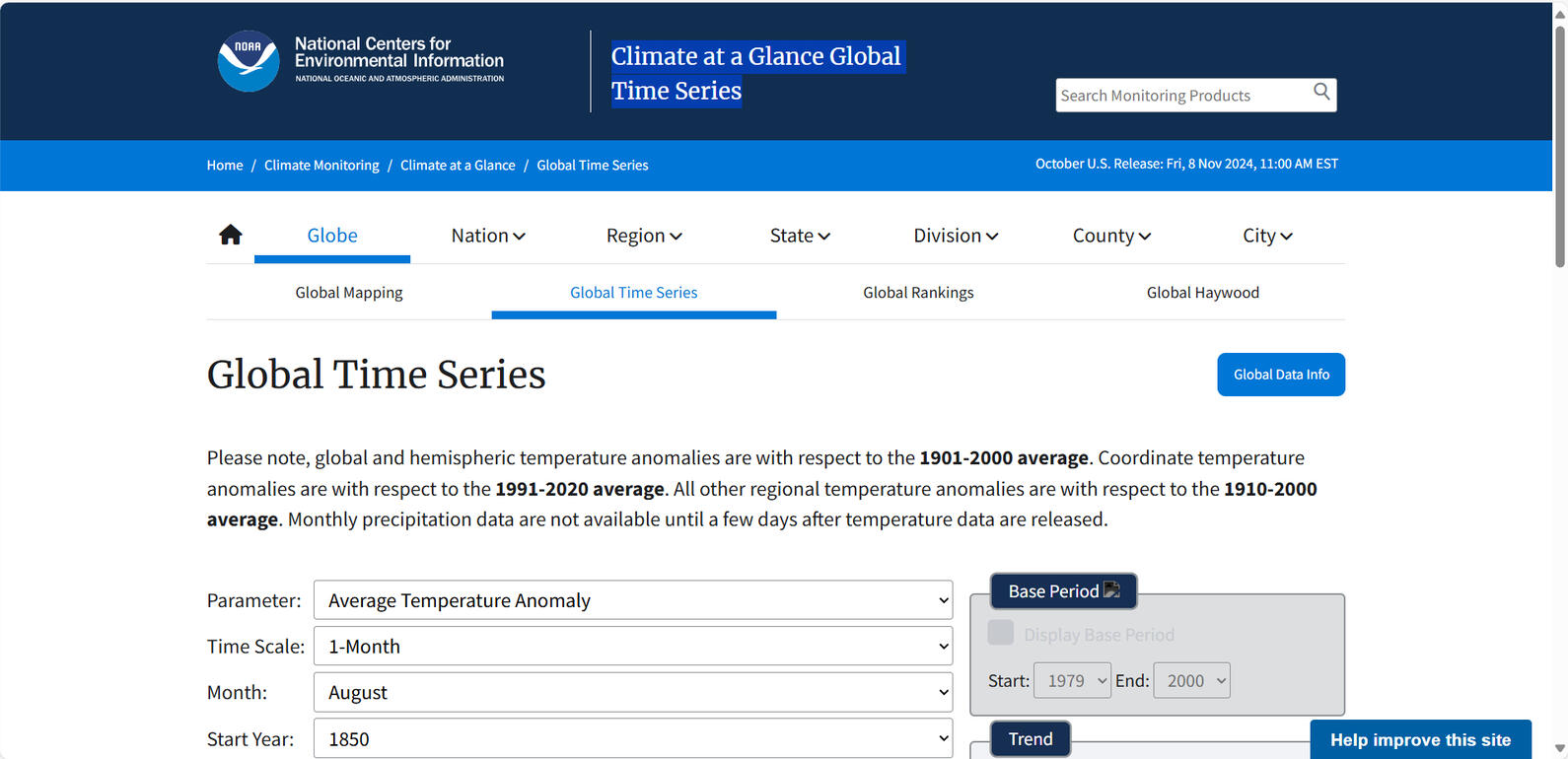This screenshot has width=1568, height=759.
Task: Expand the County navigation menu
Action: (x=1111, y=236)
